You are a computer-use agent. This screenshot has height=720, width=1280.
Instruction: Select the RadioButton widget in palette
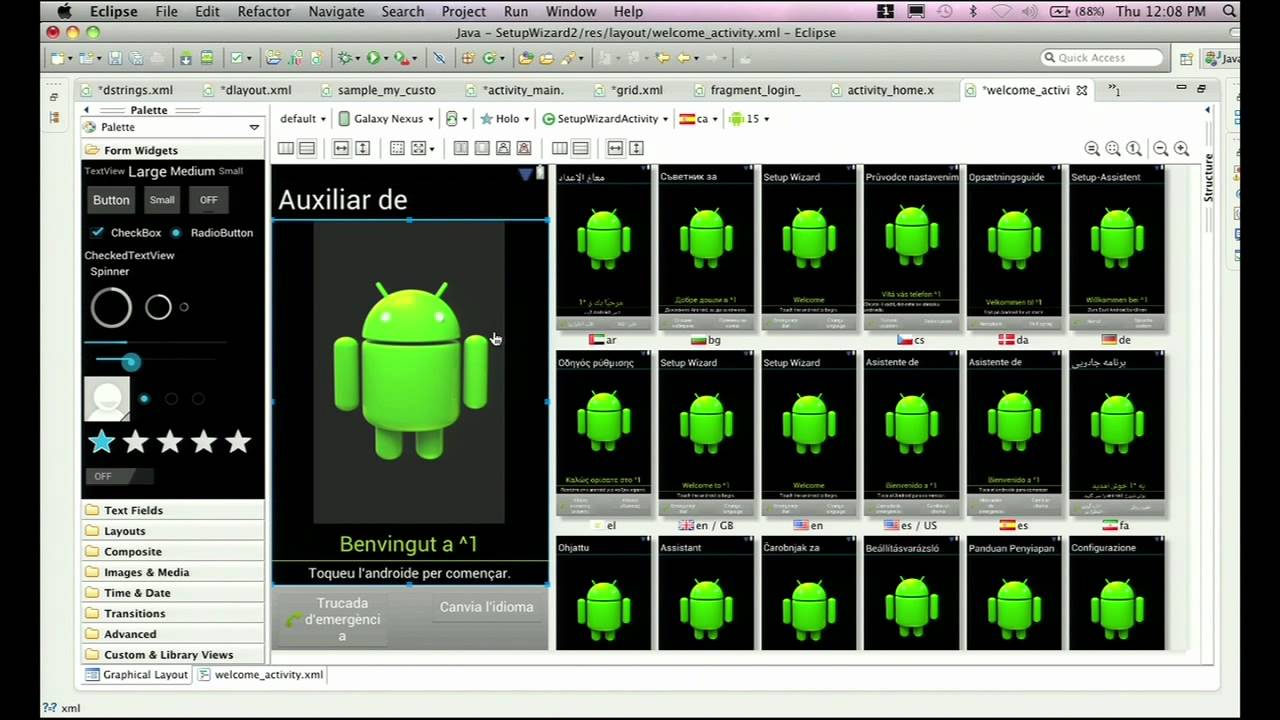click(x=212, y=232)
